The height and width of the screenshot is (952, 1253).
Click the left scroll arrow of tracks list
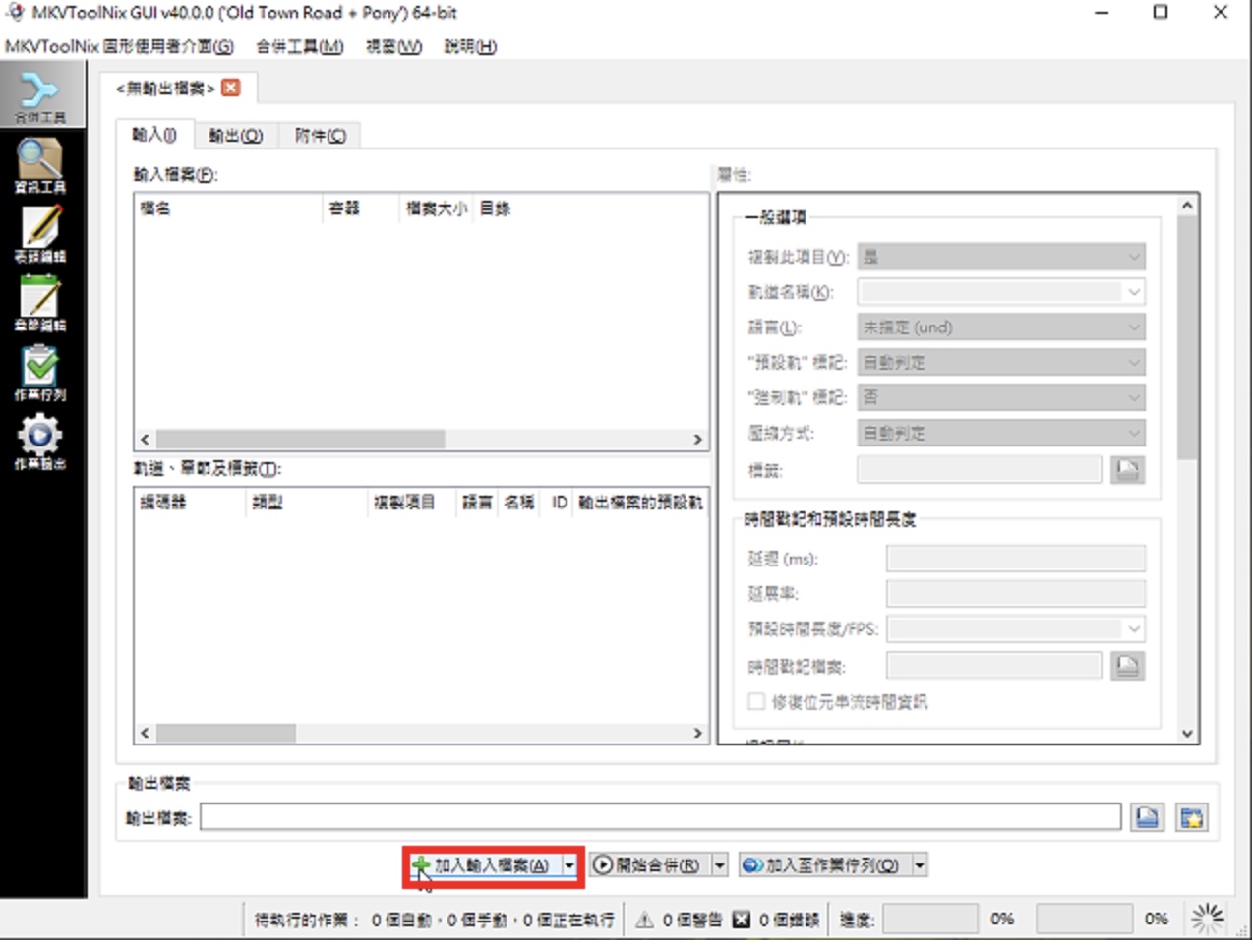coord(145,733)
